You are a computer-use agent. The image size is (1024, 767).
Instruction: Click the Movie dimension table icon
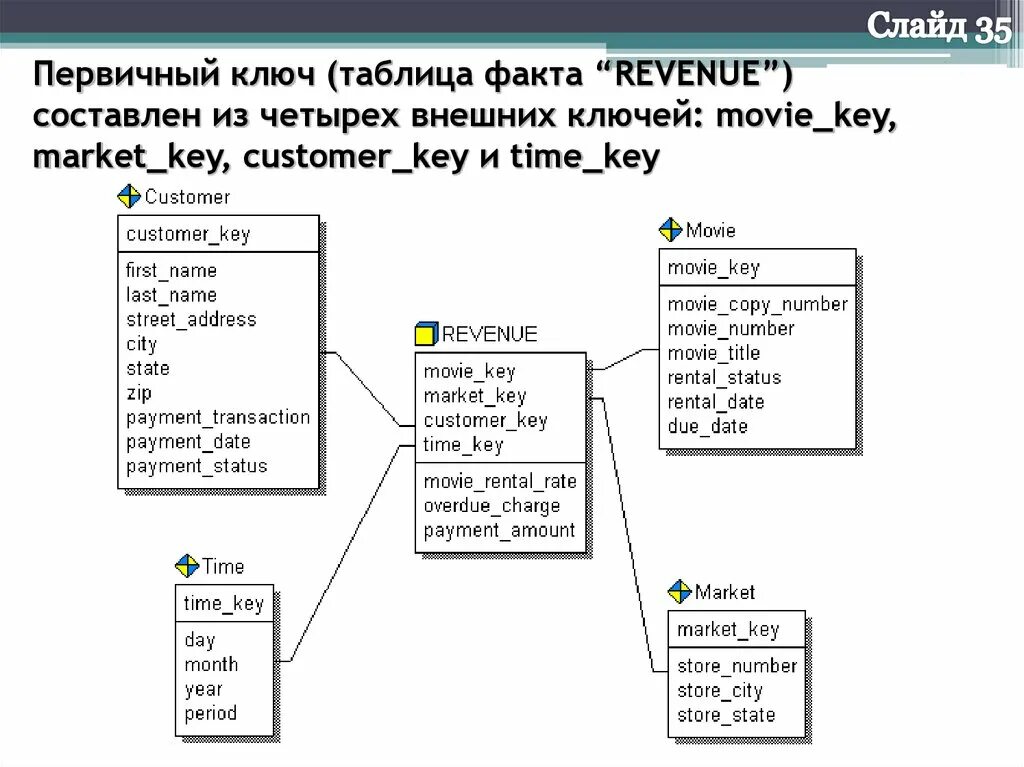pos(671,229)
